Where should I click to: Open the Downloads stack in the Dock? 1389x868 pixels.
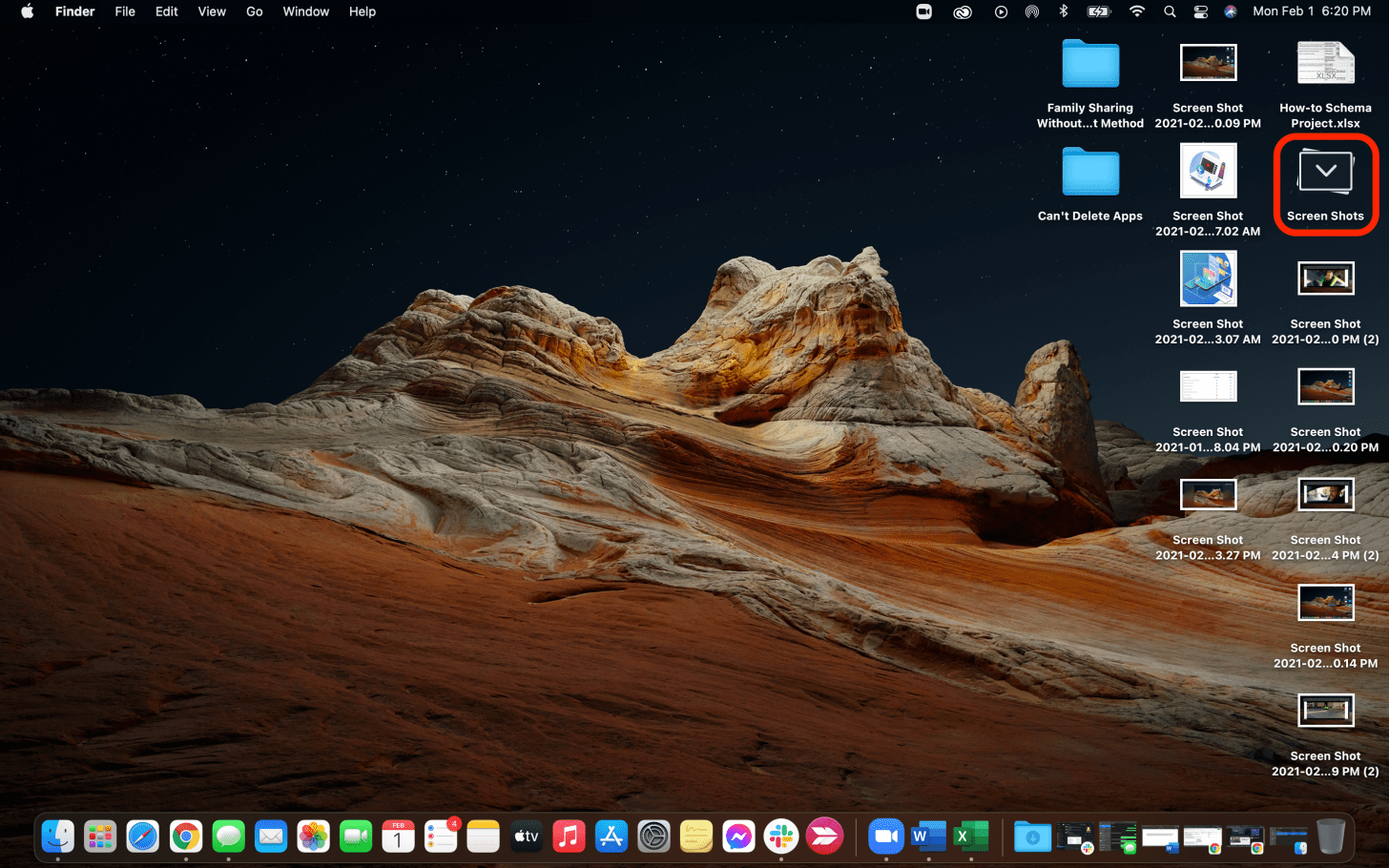point(1031,837)
